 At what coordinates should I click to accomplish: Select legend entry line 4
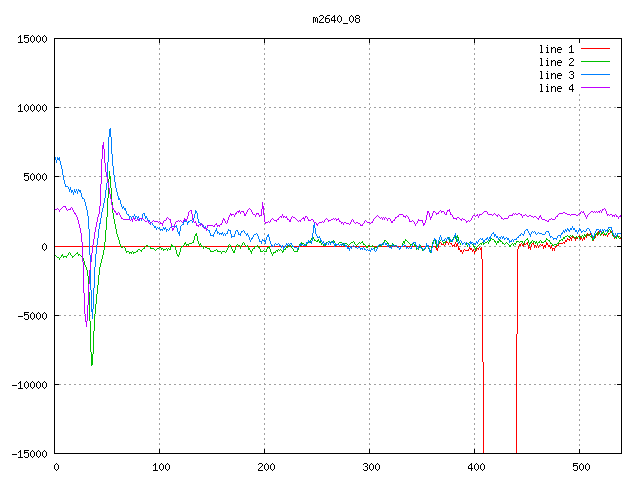pos(556,88)
